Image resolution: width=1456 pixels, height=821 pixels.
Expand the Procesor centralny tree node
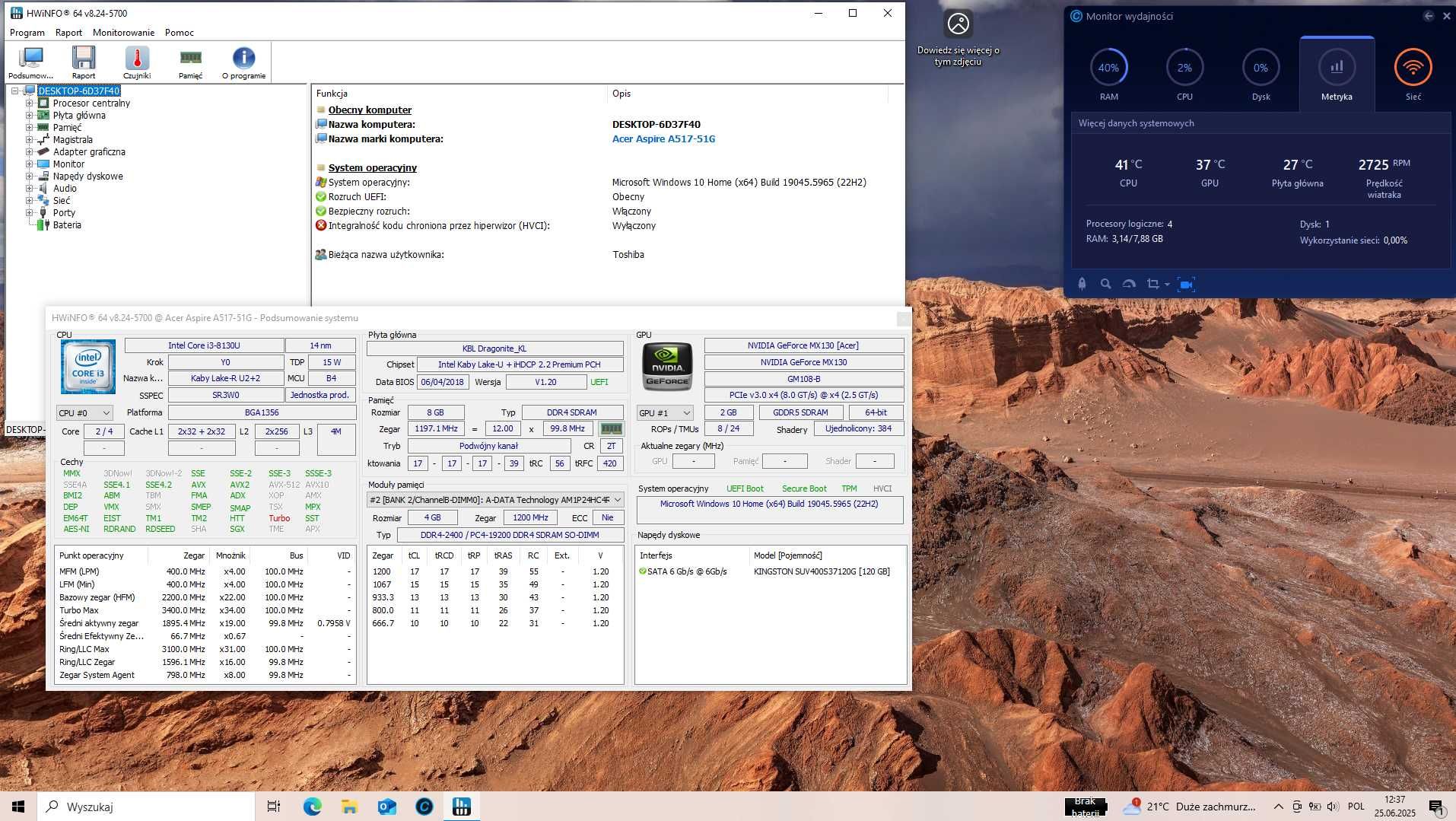30,103
